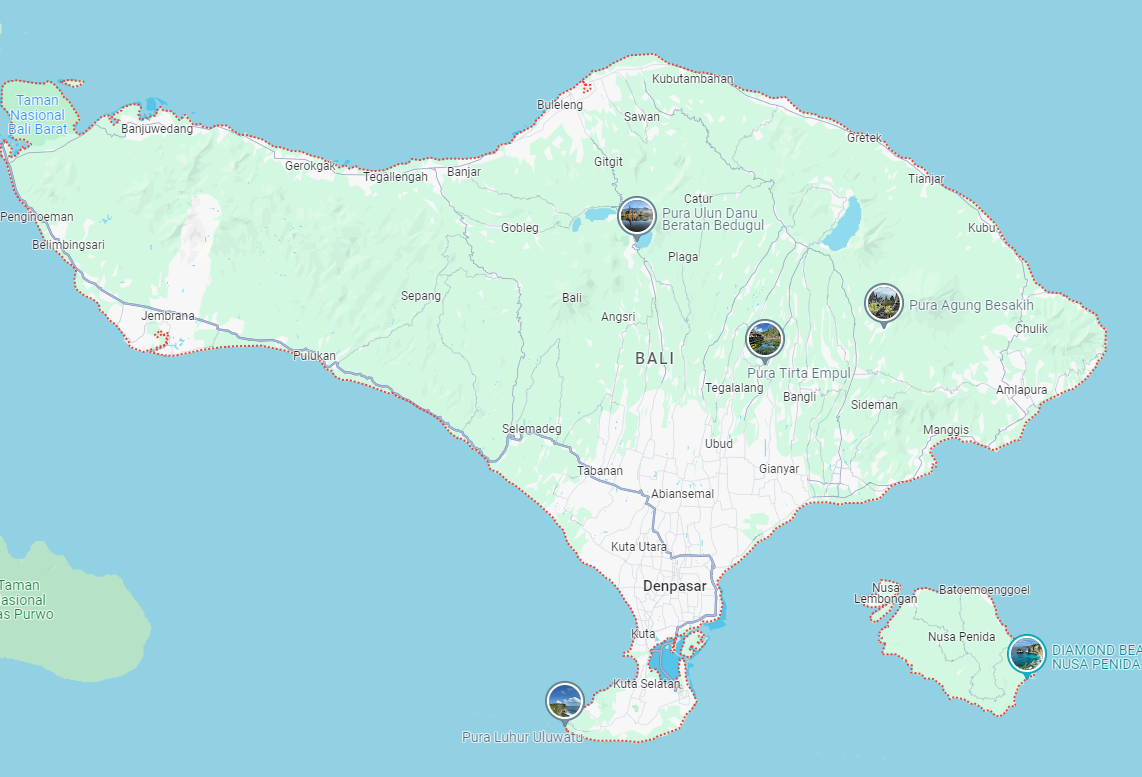Select the Sideman label
The image size is (1142, 777).
pos(875,404)
